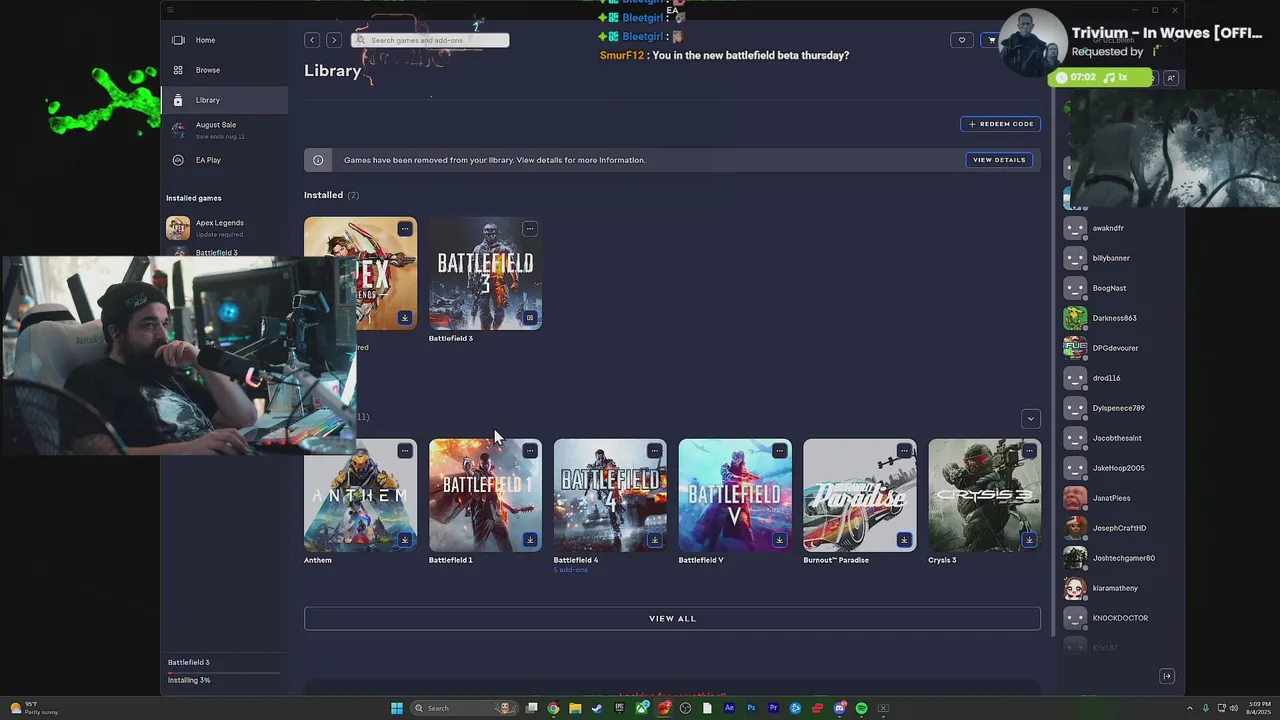Viewport: 1280px width, 720px height.
Task: Open Spotify from the taskbar
Action: click(x=862, y=708)
